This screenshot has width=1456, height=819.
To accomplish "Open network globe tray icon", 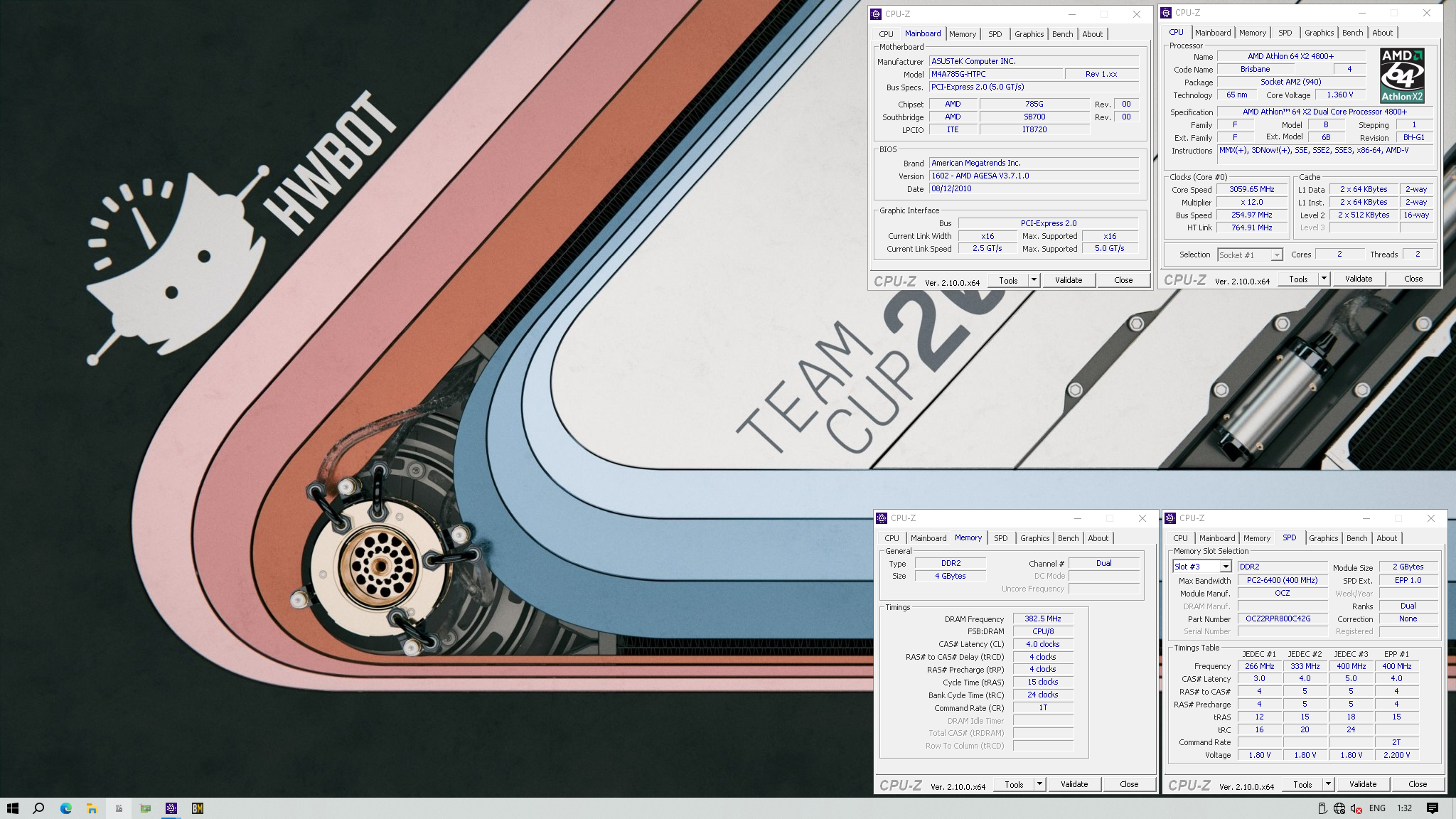I will click(1339, 808).
